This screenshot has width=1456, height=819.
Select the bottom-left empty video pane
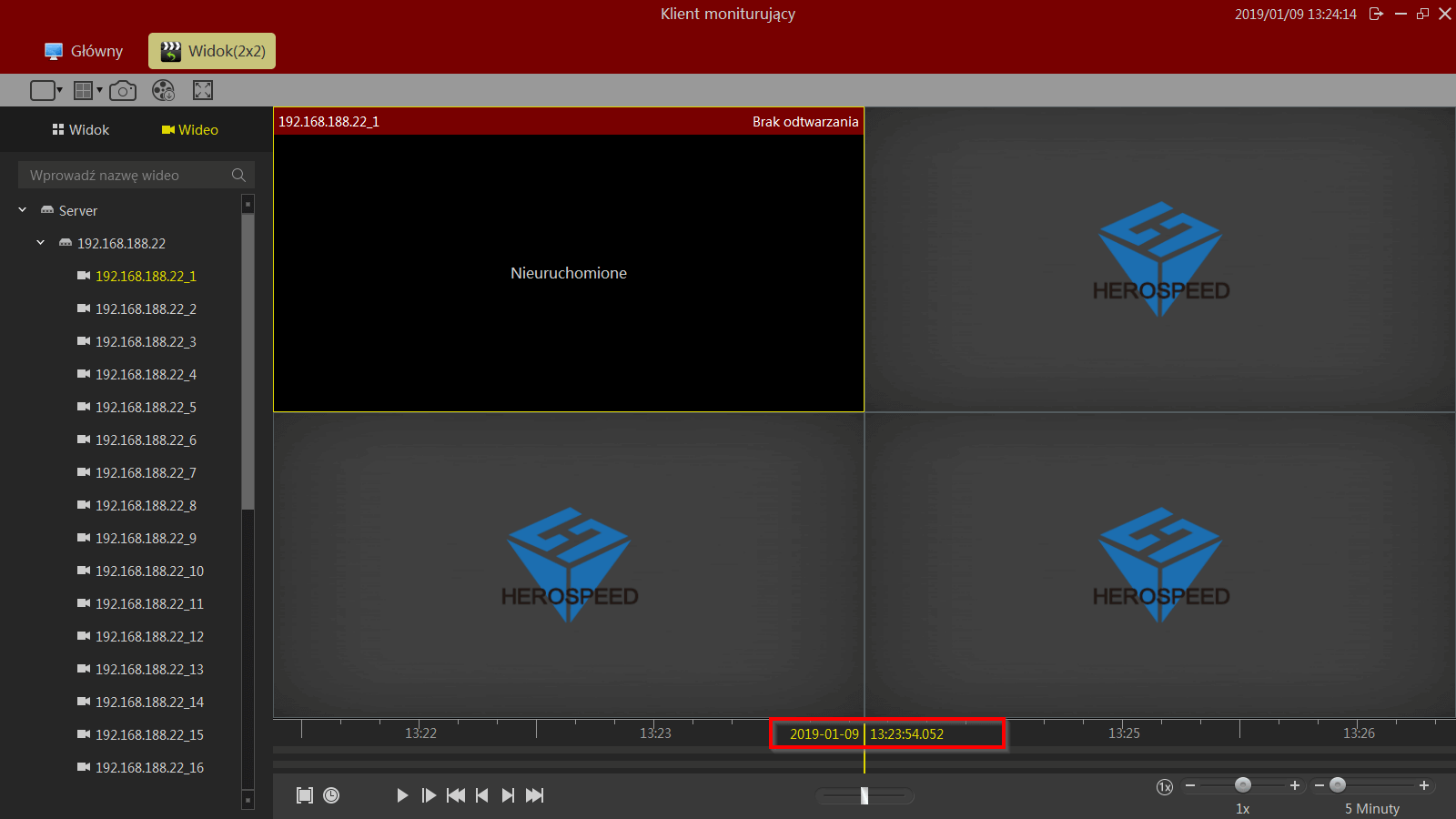(569, 565)
